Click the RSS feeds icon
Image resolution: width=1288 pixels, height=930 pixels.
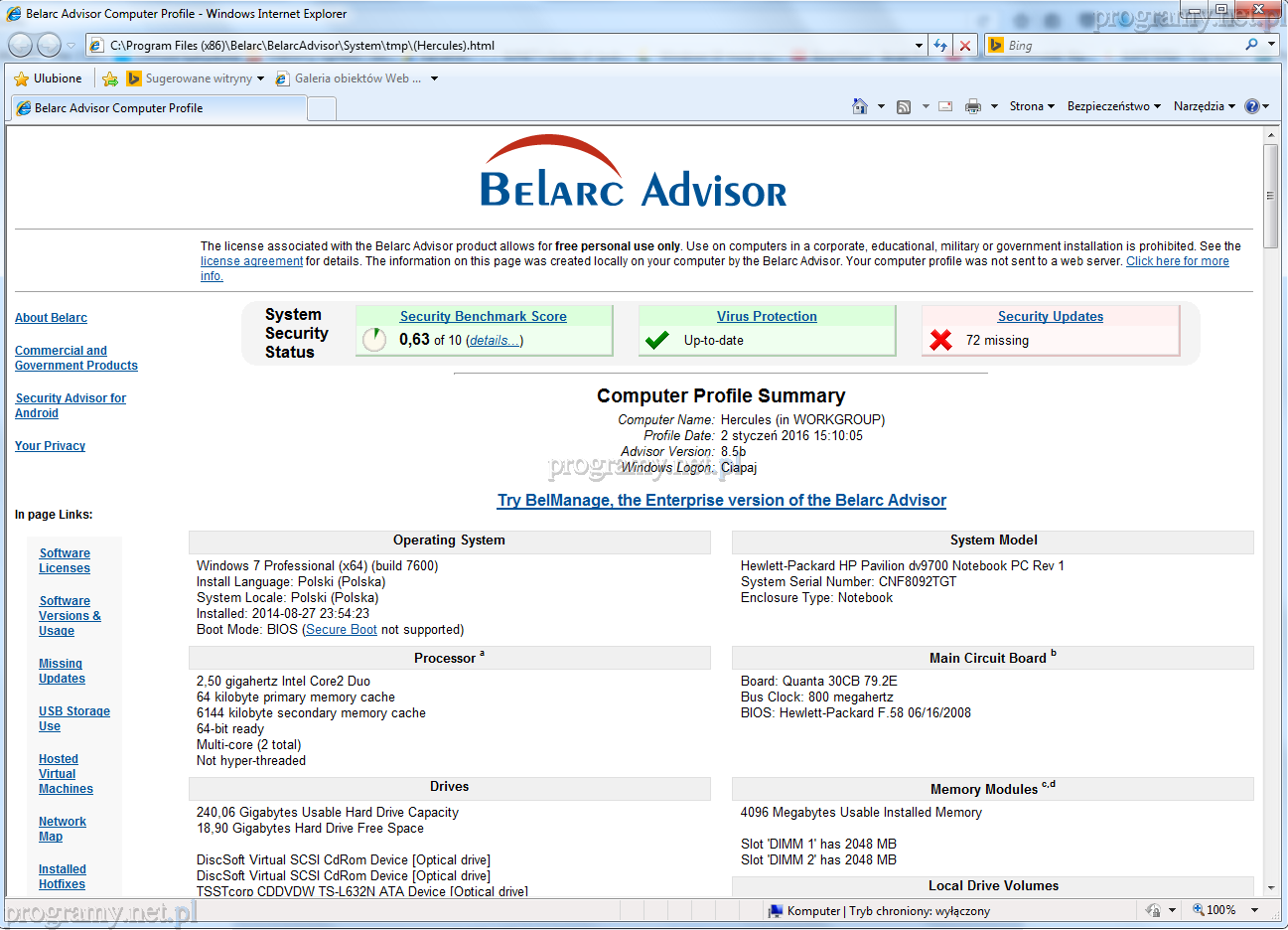pos(904,106)
